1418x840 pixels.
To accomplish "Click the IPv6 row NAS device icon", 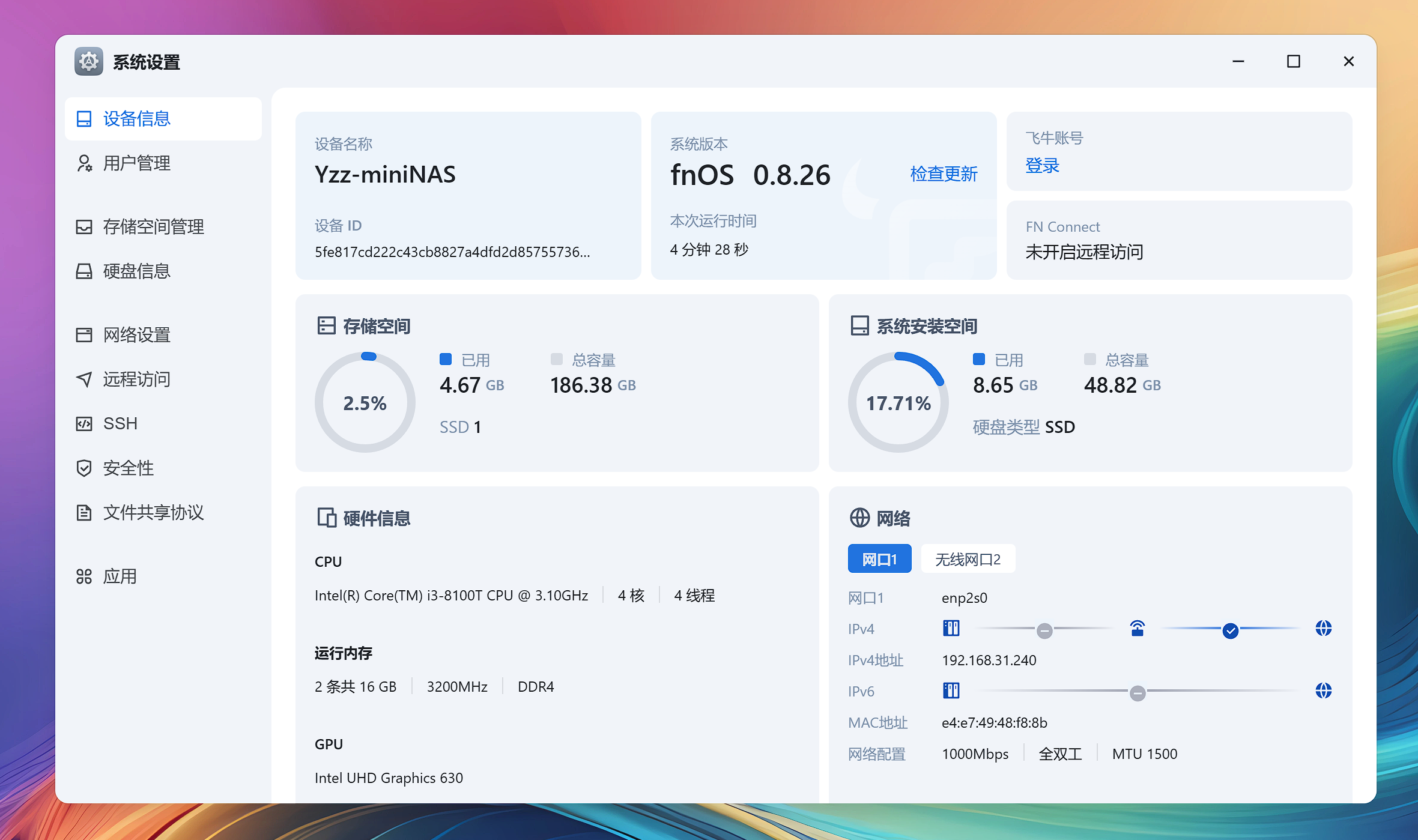I will point(951,691).
